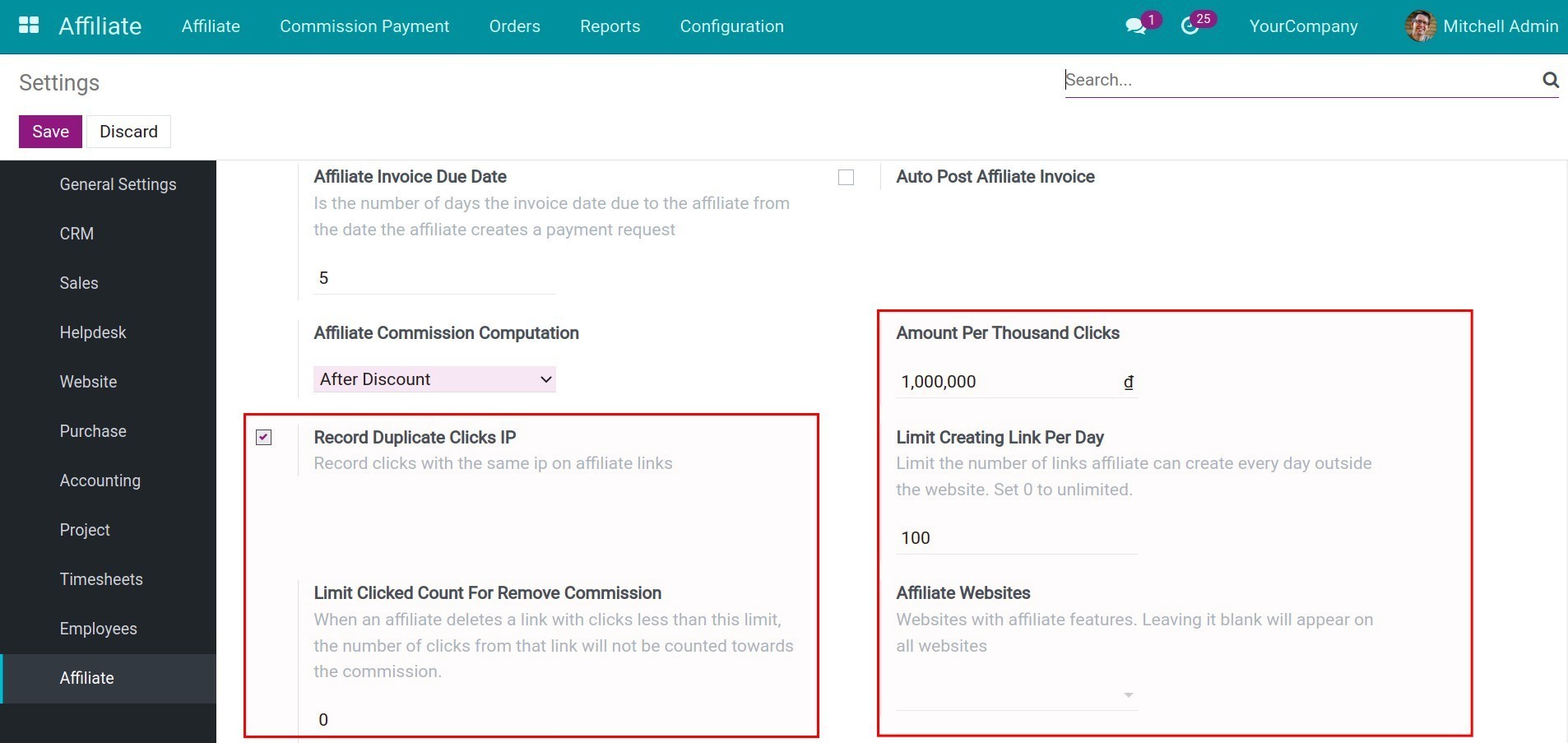Discard unsaved settings changes

pyautogui.click(x=128, y=131)
